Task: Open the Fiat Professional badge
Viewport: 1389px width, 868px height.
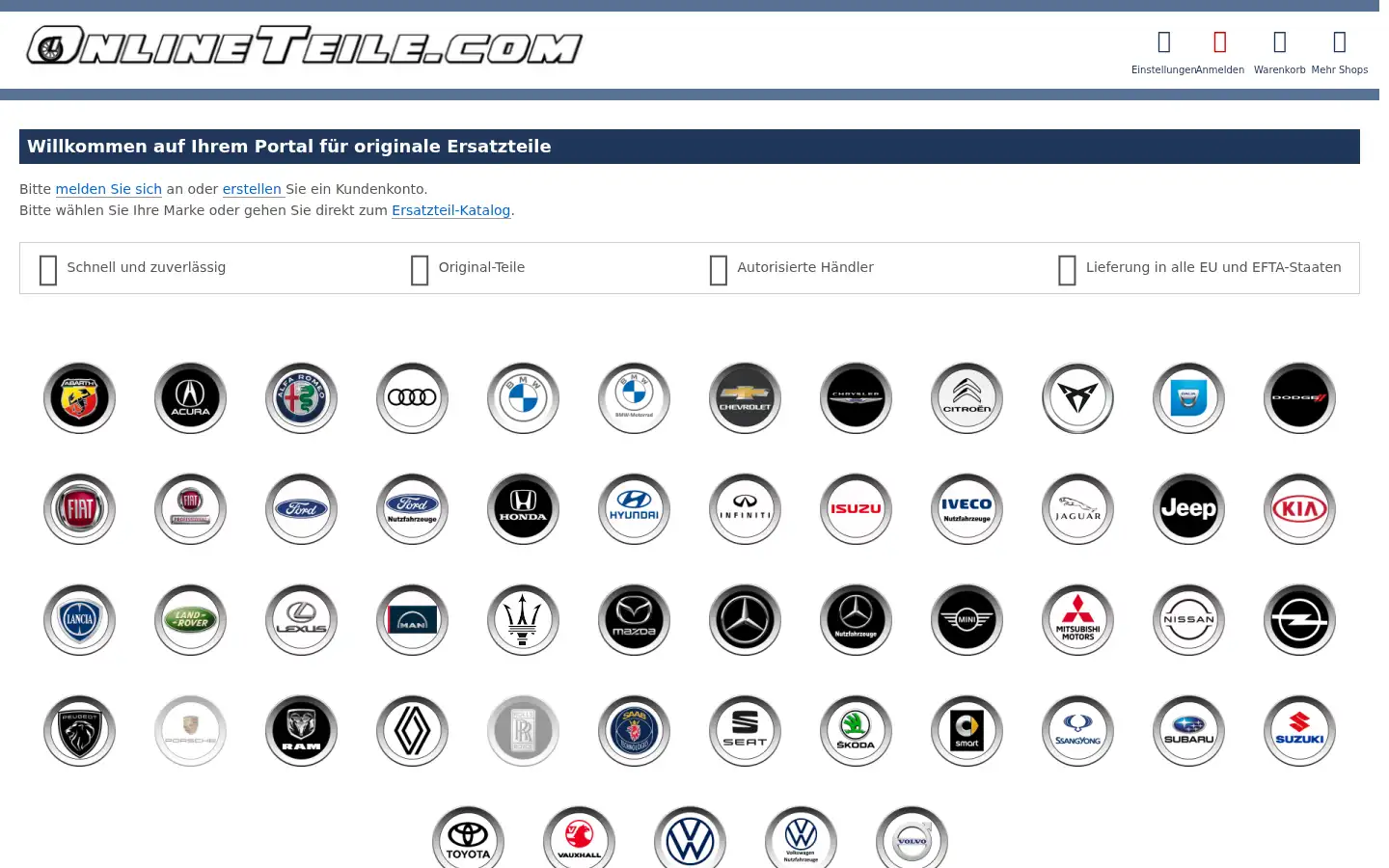Action: 190,509
